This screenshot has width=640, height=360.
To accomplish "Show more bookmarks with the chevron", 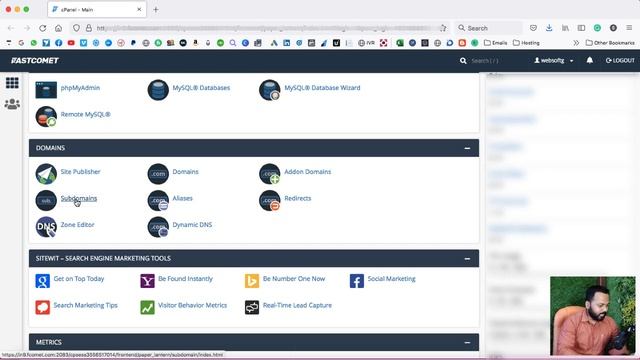I will click(x=576, y=42).
